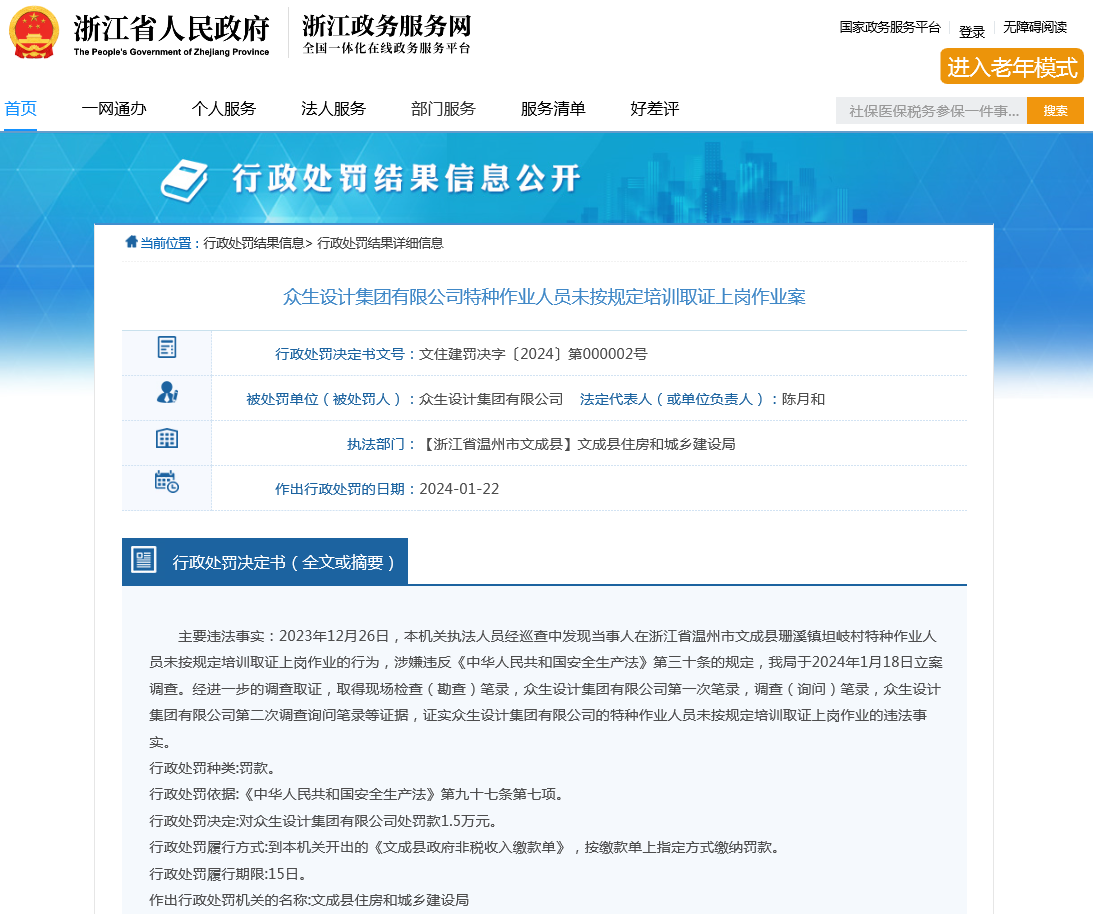Screen dimensions: 1093x914
Task: Open the 一网通办 menu item
Action: [x=114, y=109]
